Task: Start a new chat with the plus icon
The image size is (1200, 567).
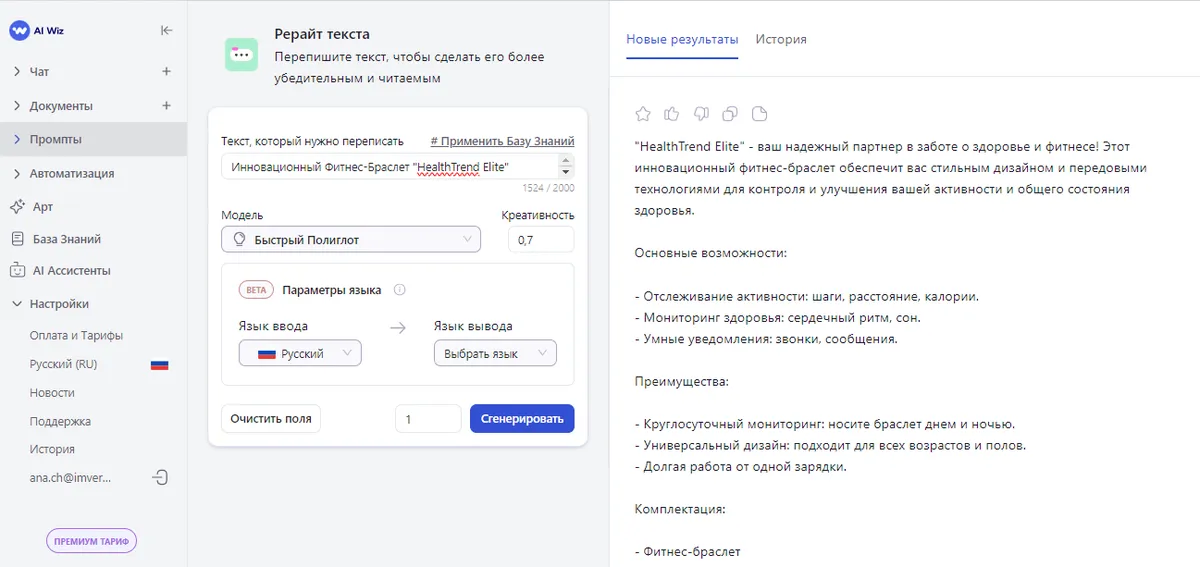Action: coord(166,72)
